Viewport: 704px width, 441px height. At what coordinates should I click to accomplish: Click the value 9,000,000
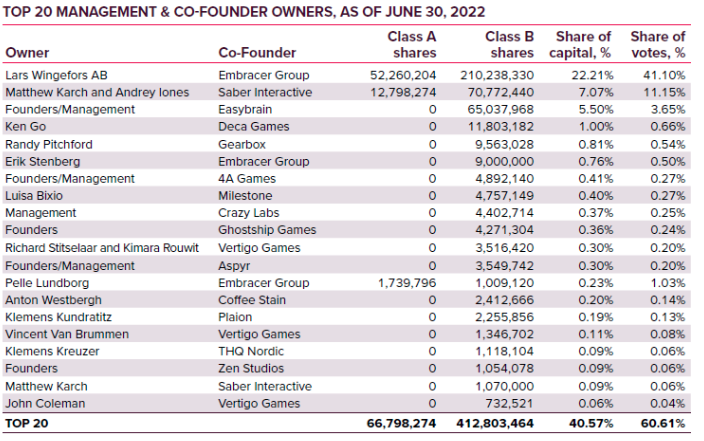(504, 162)
